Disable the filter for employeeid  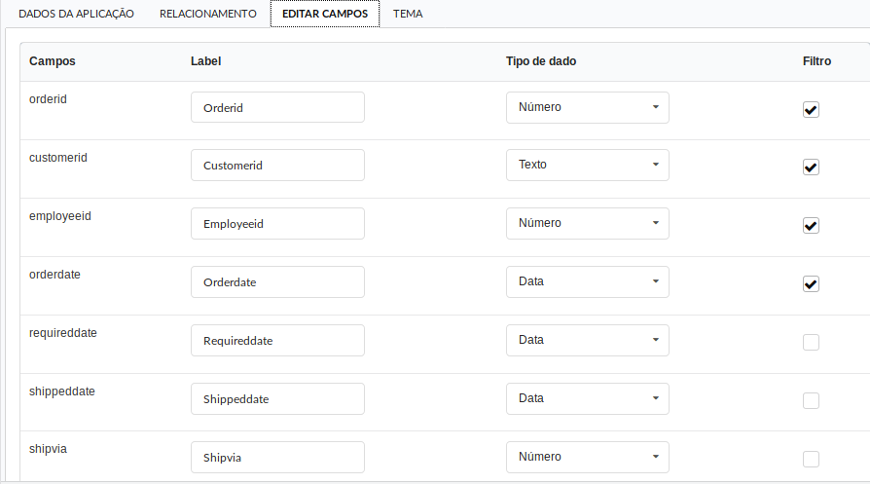point(811,225)
